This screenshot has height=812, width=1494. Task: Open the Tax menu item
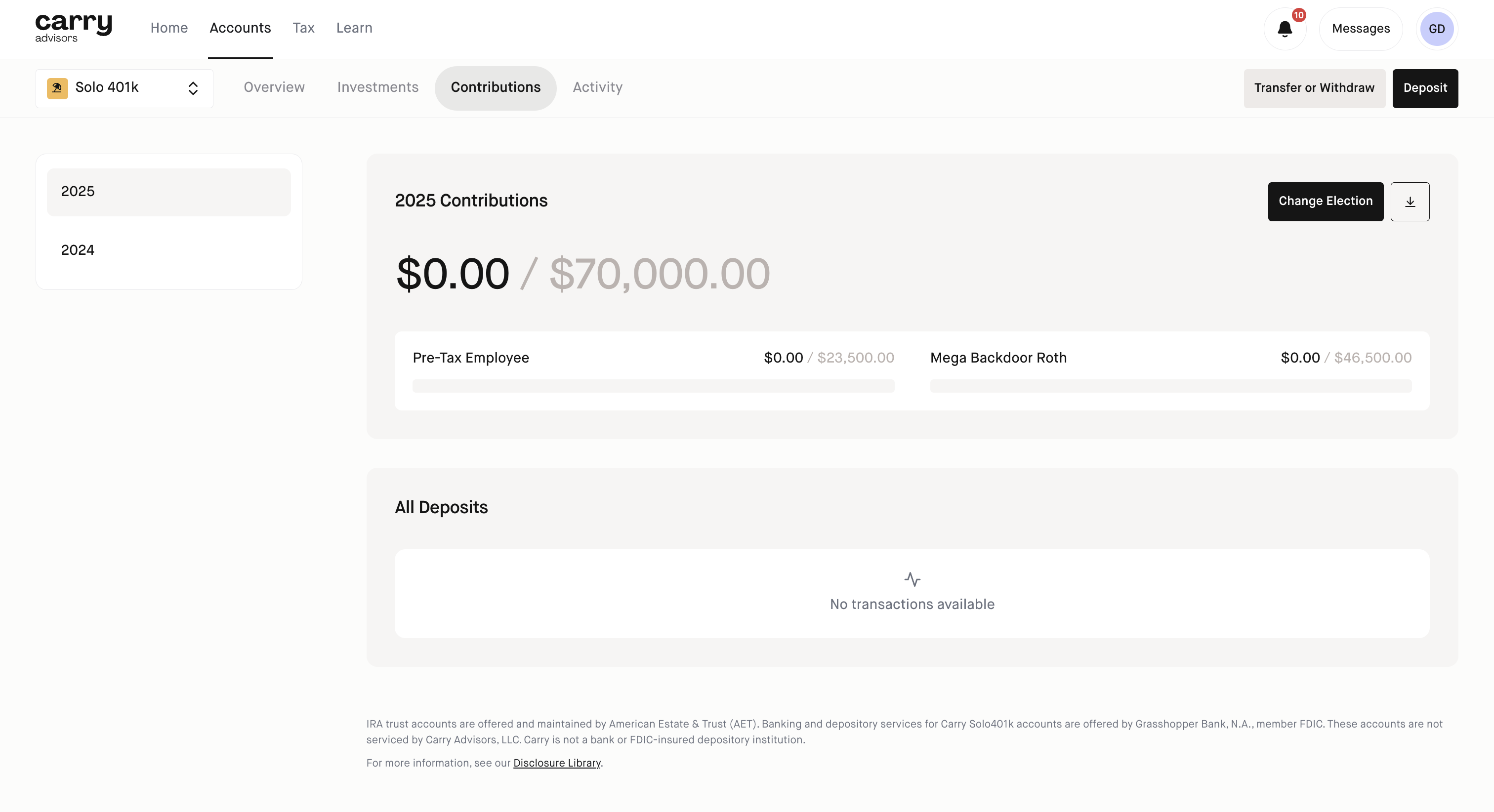coord(303,28)
